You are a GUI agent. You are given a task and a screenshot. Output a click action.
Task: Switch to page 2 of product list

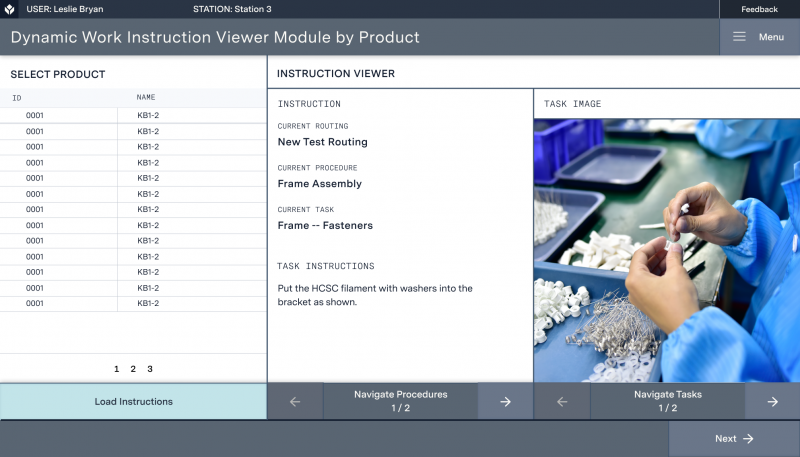133,369
